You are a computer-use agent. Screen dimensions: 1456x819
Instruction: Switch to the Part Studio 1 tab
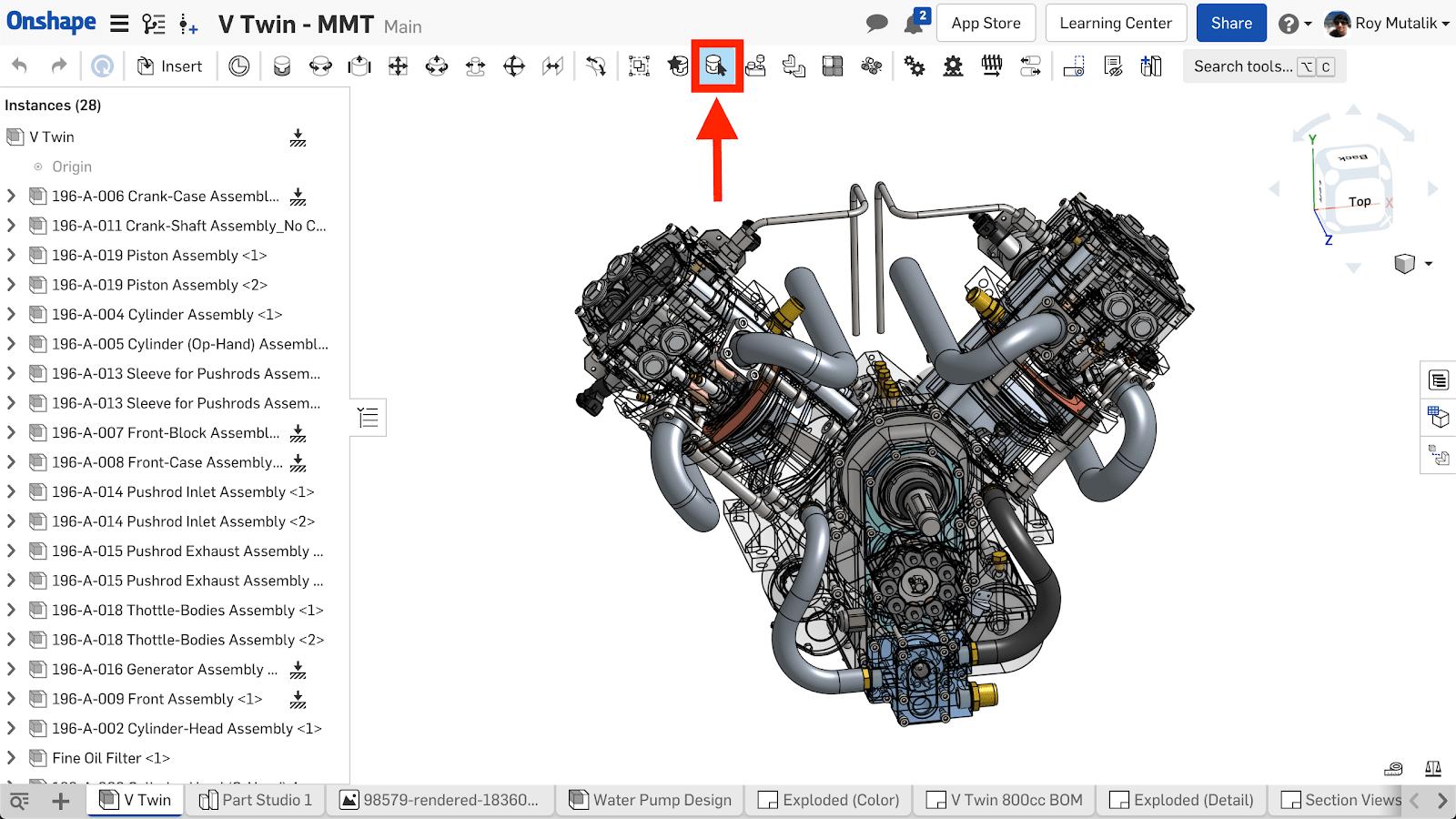(x=257, y=800)
